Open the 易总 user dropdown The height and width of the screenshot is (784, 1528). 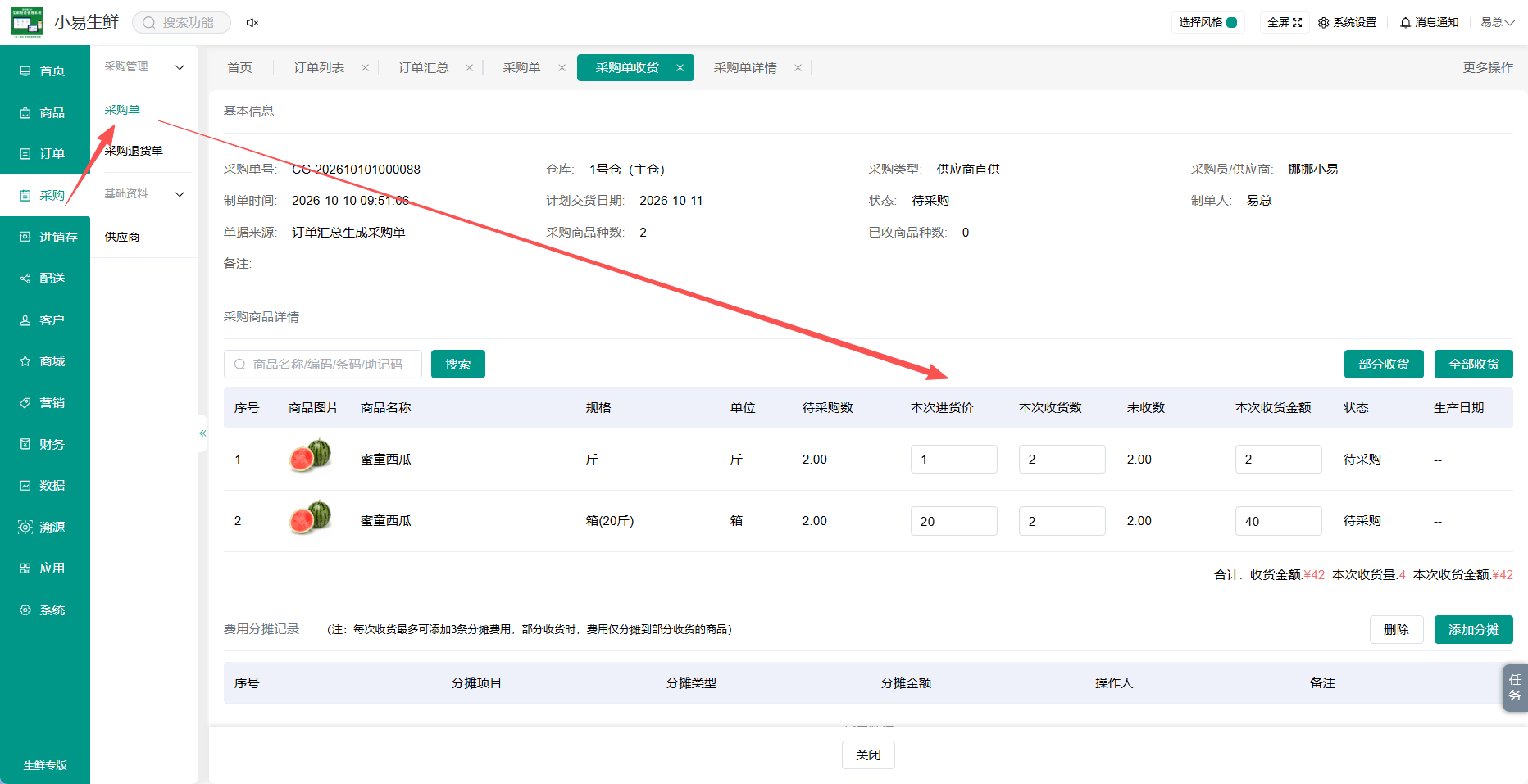click(x=1497, y=22)
